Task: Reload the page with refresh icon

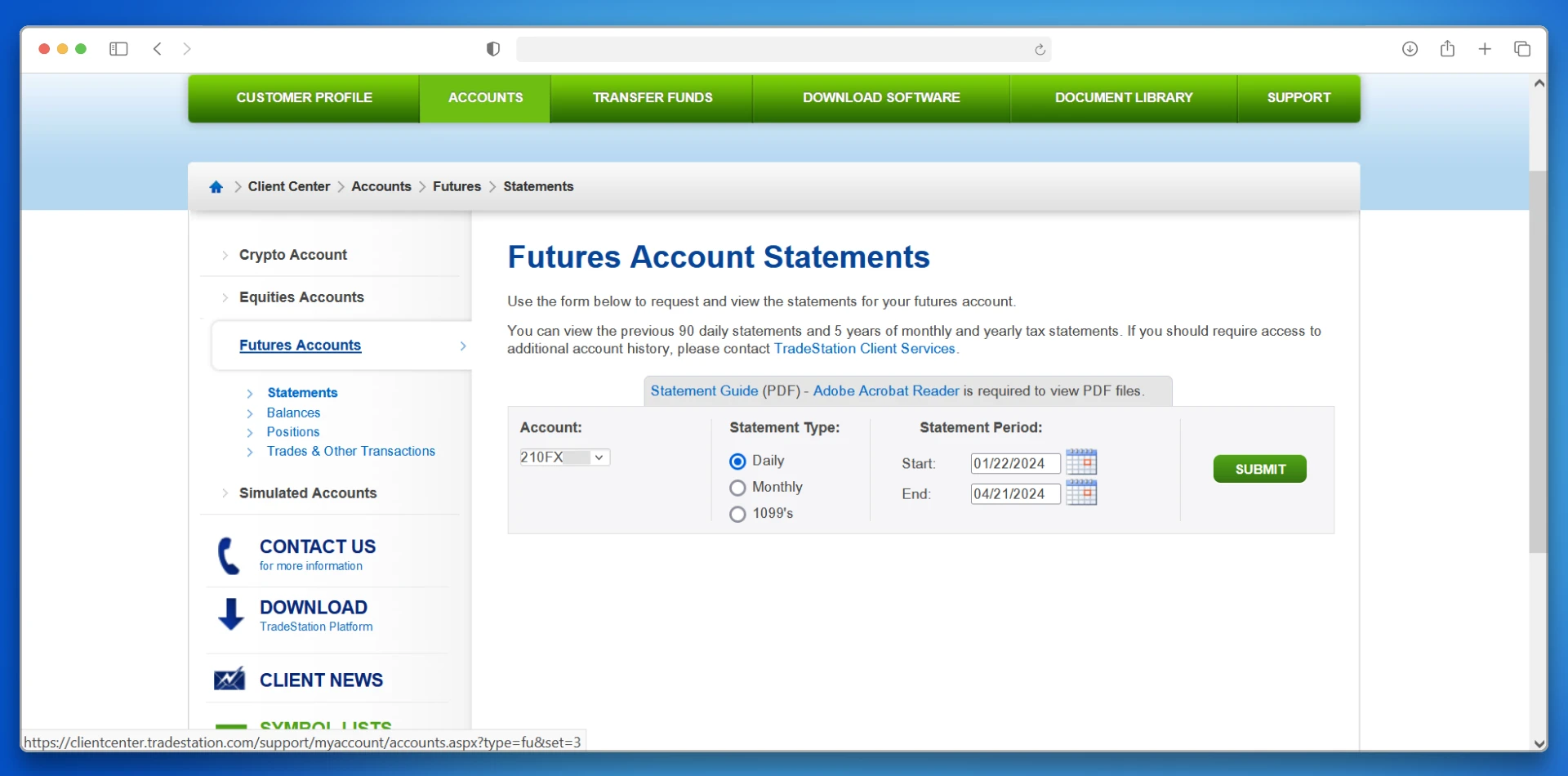Action: [1040, 50]
